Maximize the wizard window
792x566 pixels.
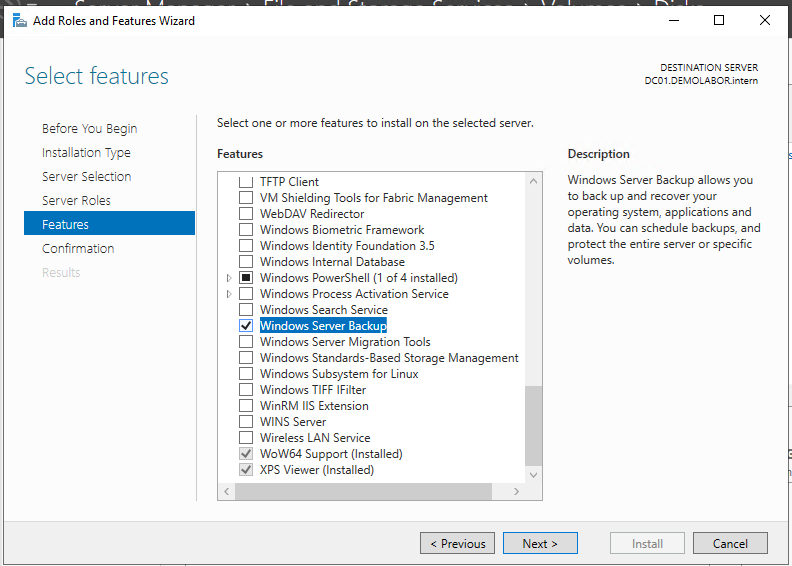tap(718, 21)
